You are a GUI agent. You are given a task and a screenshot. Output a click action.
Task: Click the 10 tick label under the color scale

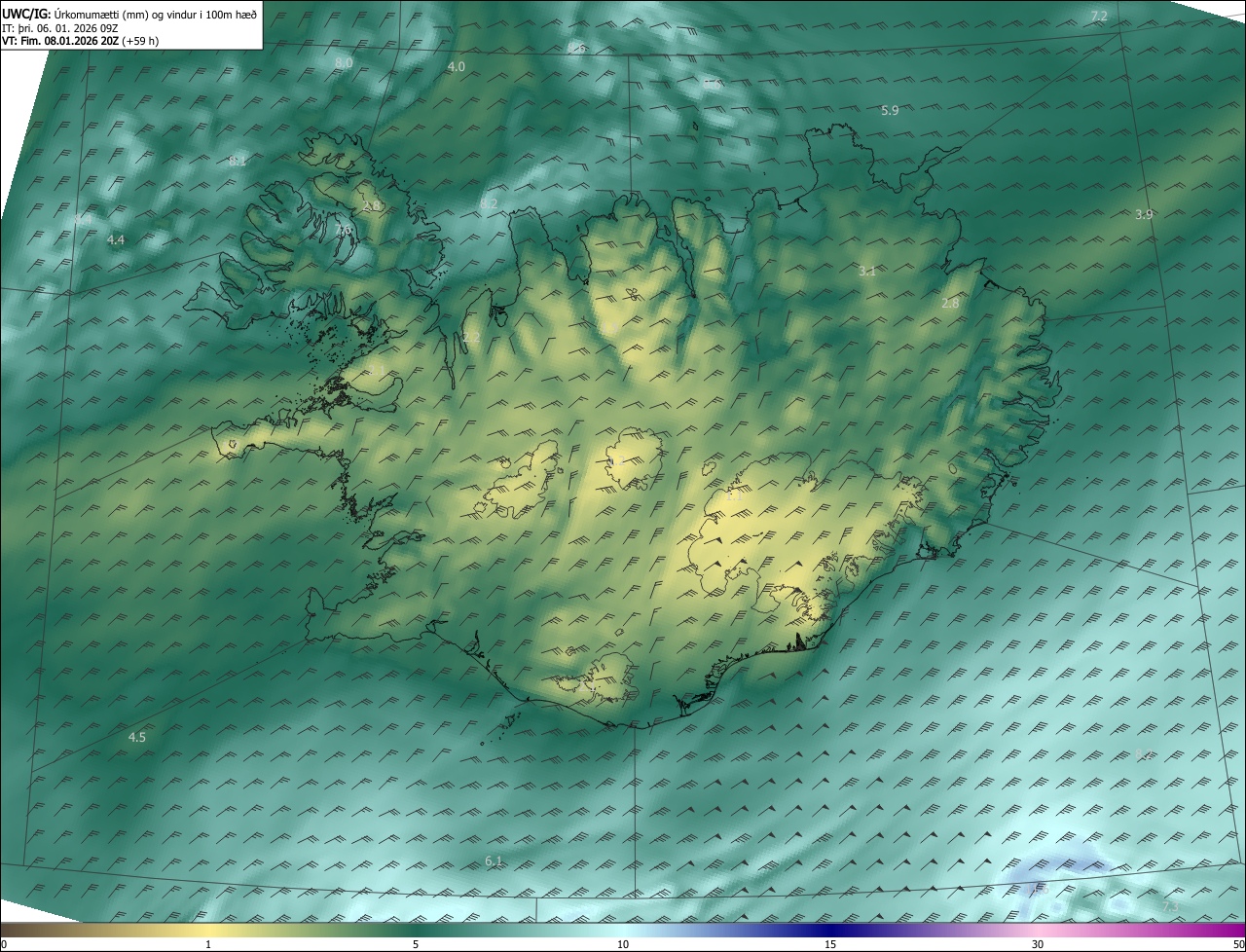[x=623, y=945]
